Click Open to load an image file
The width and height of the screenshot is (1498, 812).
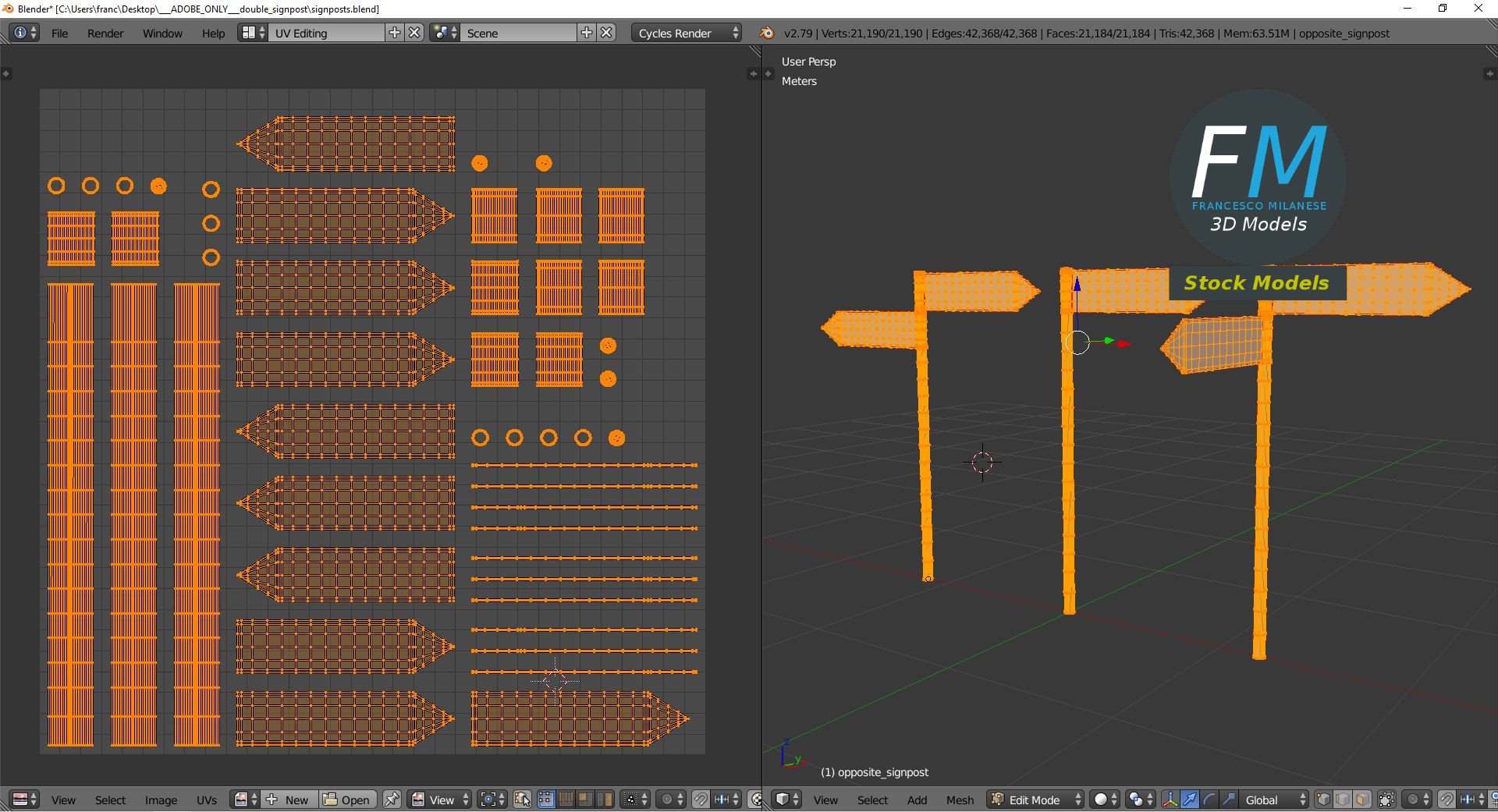point(347,800)
